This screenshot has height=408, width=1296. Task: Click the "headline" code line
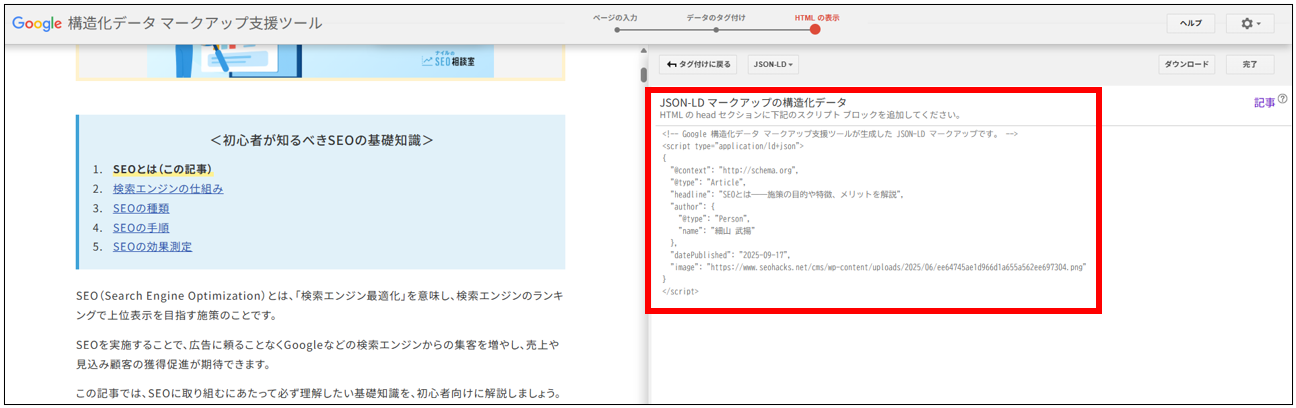(787, 195)
